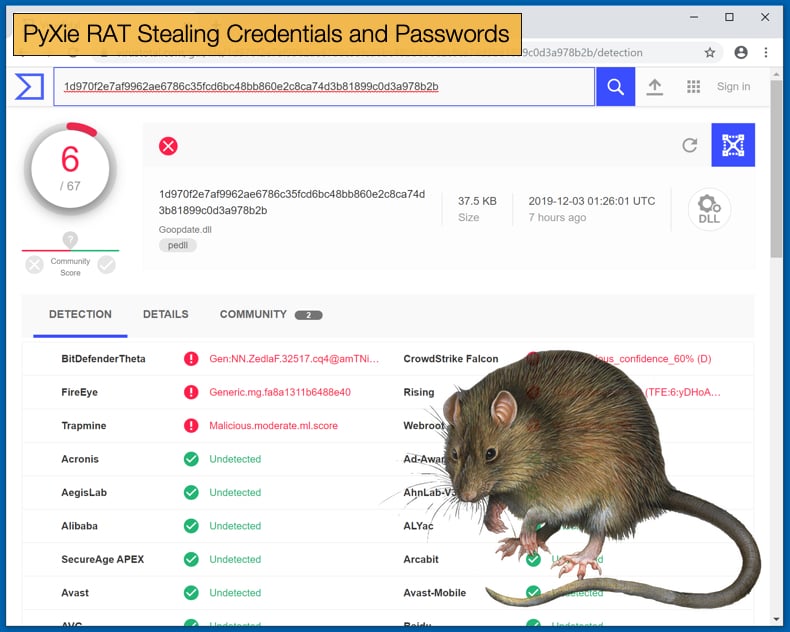Switch to the DETECTION tab
The height and width of the screenshot is (632, 790).
tap(80, 314)
